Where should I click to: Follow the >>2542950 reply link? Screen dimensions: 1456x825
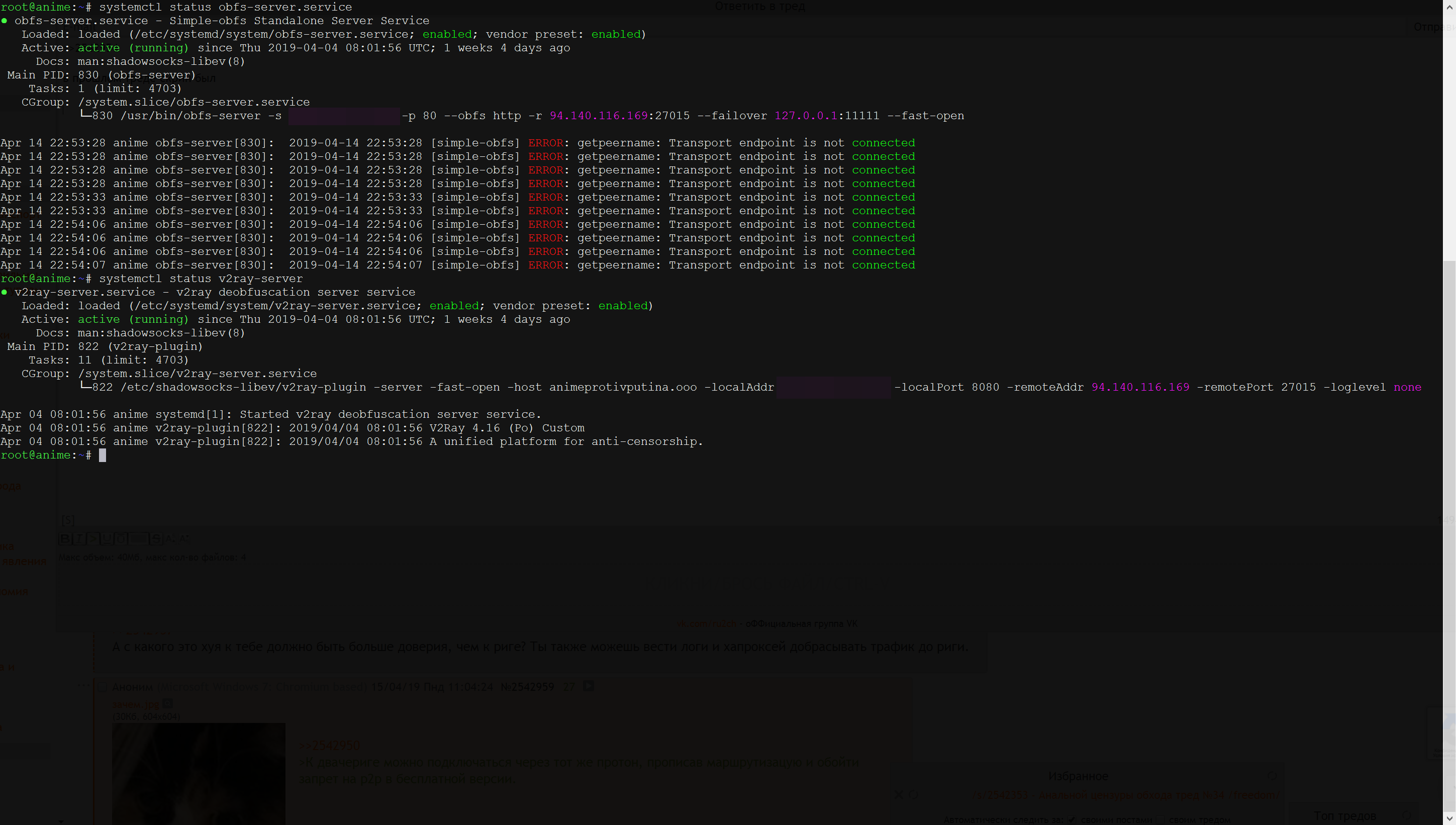coord(329,745)
